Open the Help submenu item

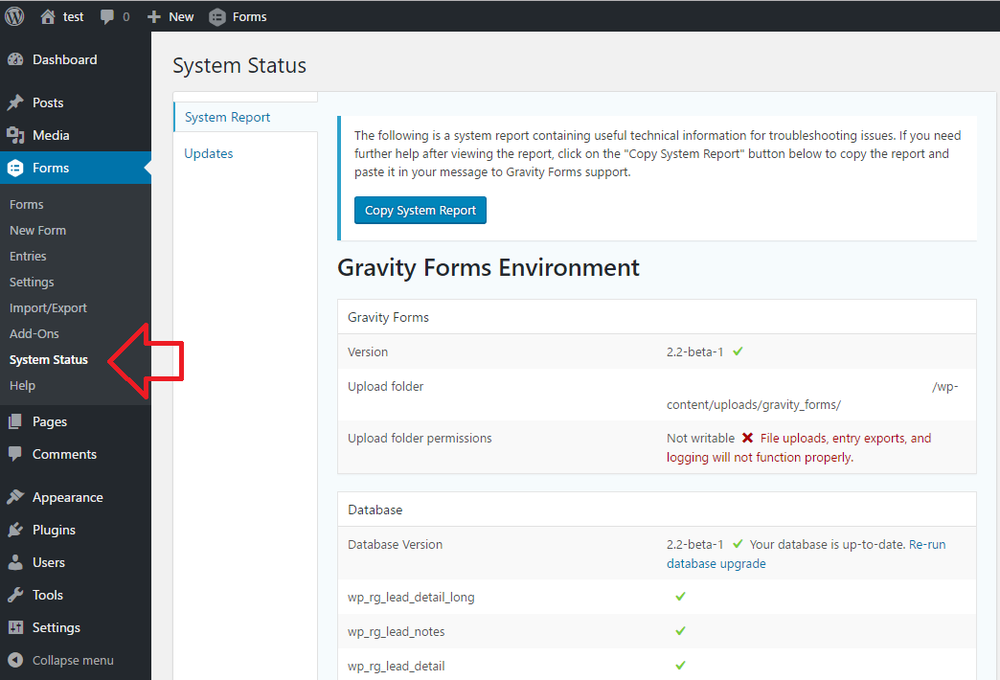click(22, 385)
